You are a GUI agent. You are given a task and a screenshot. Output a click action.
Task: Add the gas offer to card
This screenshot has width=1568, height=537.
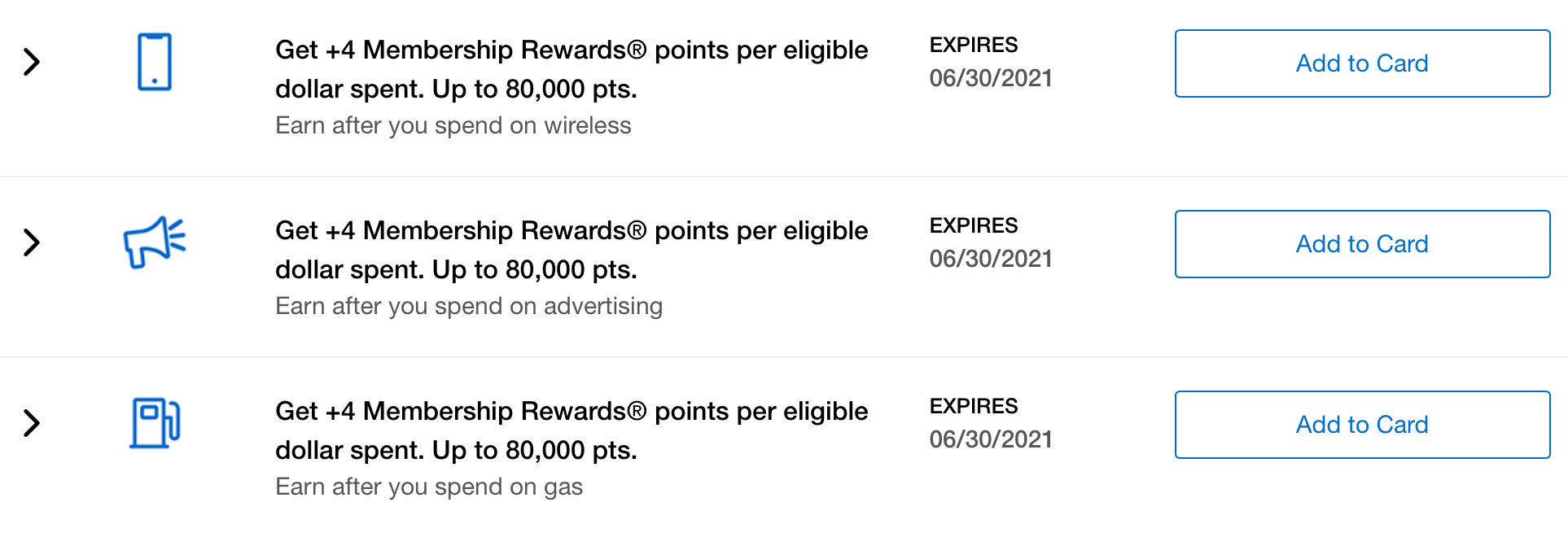pyautogui.click(x=1362, y=425)
